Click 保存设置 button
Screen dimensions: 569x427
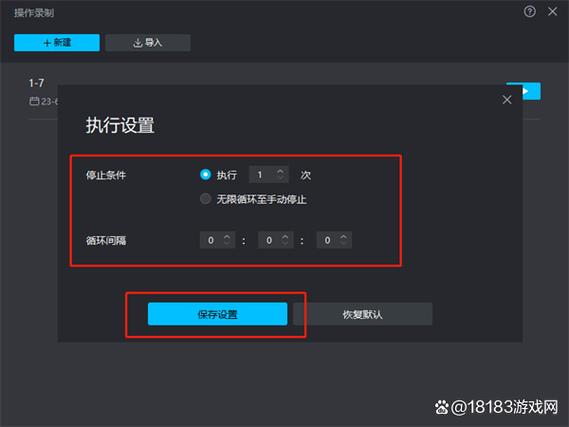pyautogui.click(x=217, y=314)
